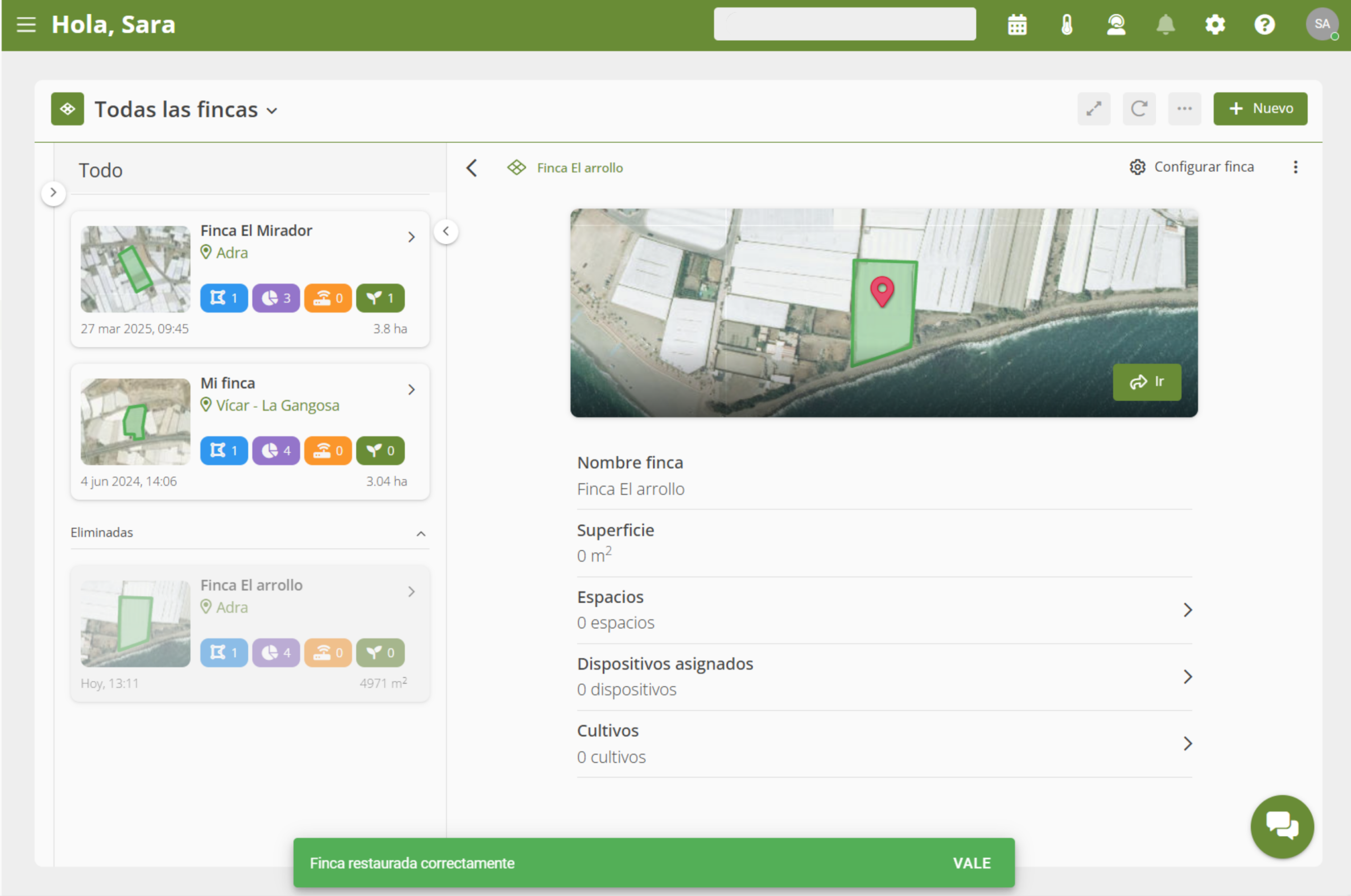Open the chat bubble floating button
1351x896 pixels.
(1281, 826)
